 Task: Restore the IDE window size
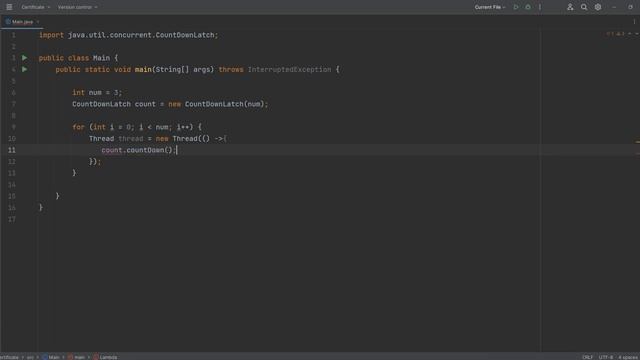click(x=630, y=7)
